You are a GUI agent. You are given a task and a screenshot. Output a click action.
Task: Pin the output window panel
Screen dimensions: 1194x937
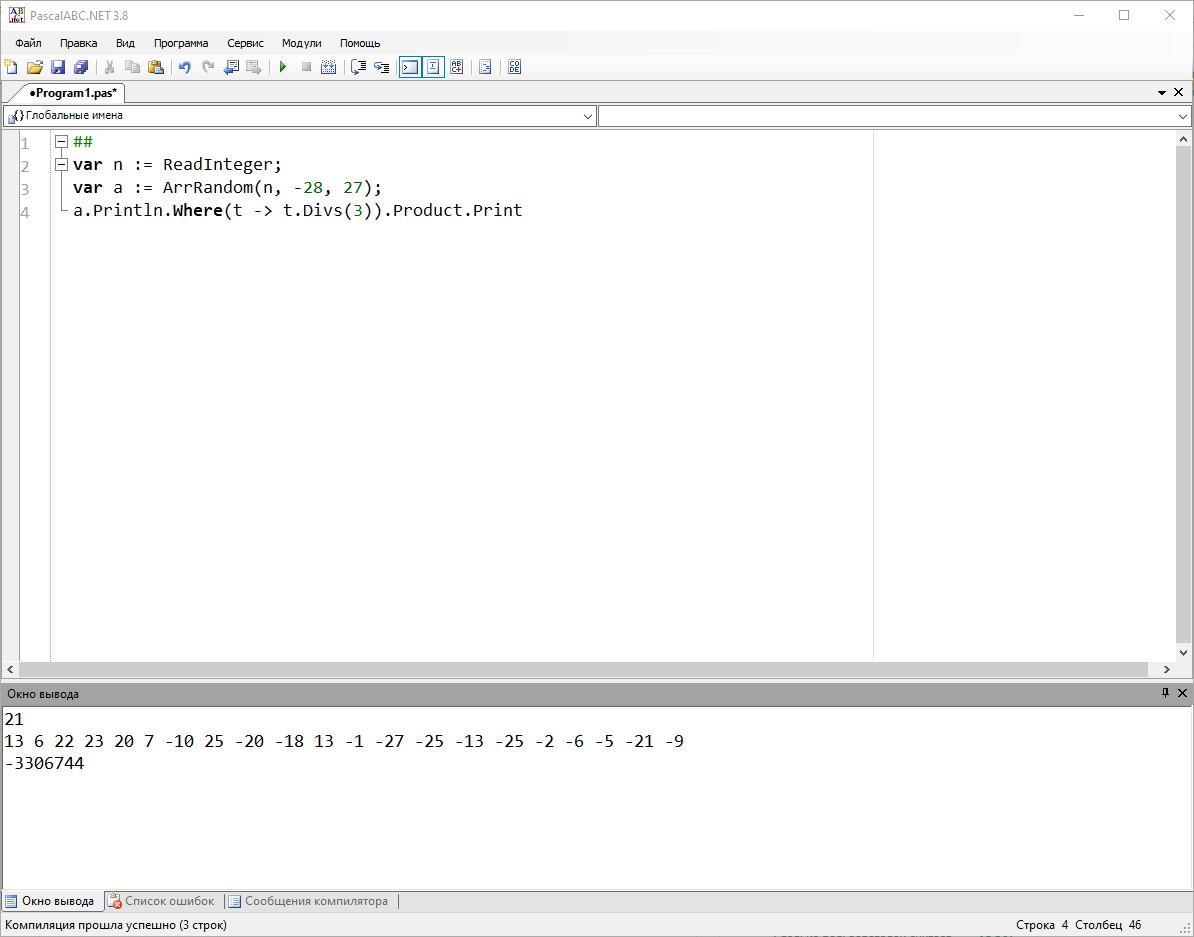click(1165, 693)
